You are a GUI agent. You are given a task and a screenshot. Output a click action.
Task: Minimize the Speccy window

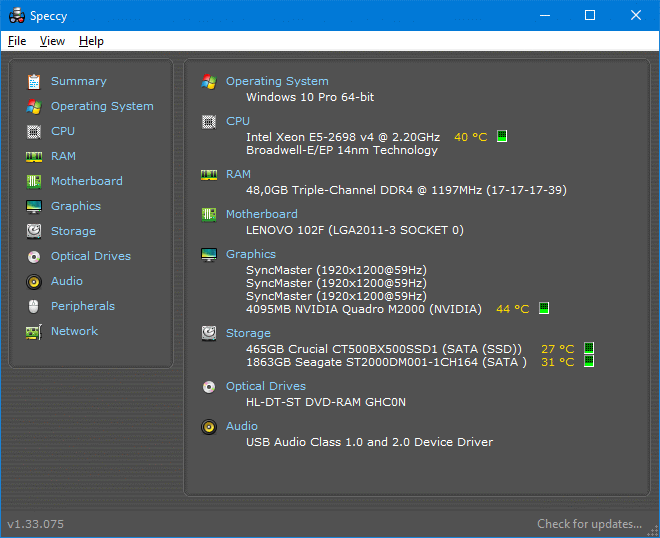[x=545, y=16]
